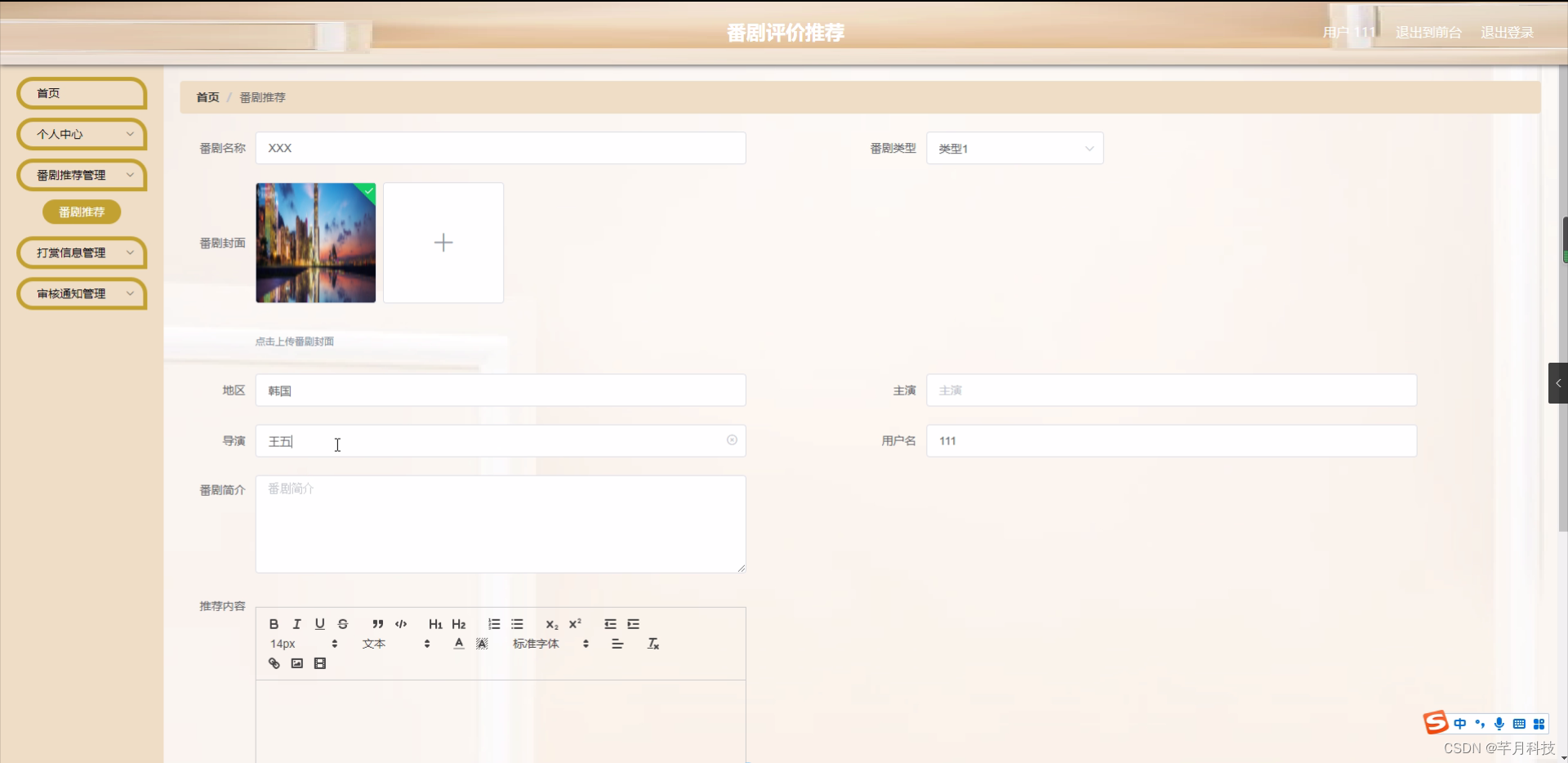Apply Heading 1 style
The height and width of the screenshot is (763, 1568).
435,624
